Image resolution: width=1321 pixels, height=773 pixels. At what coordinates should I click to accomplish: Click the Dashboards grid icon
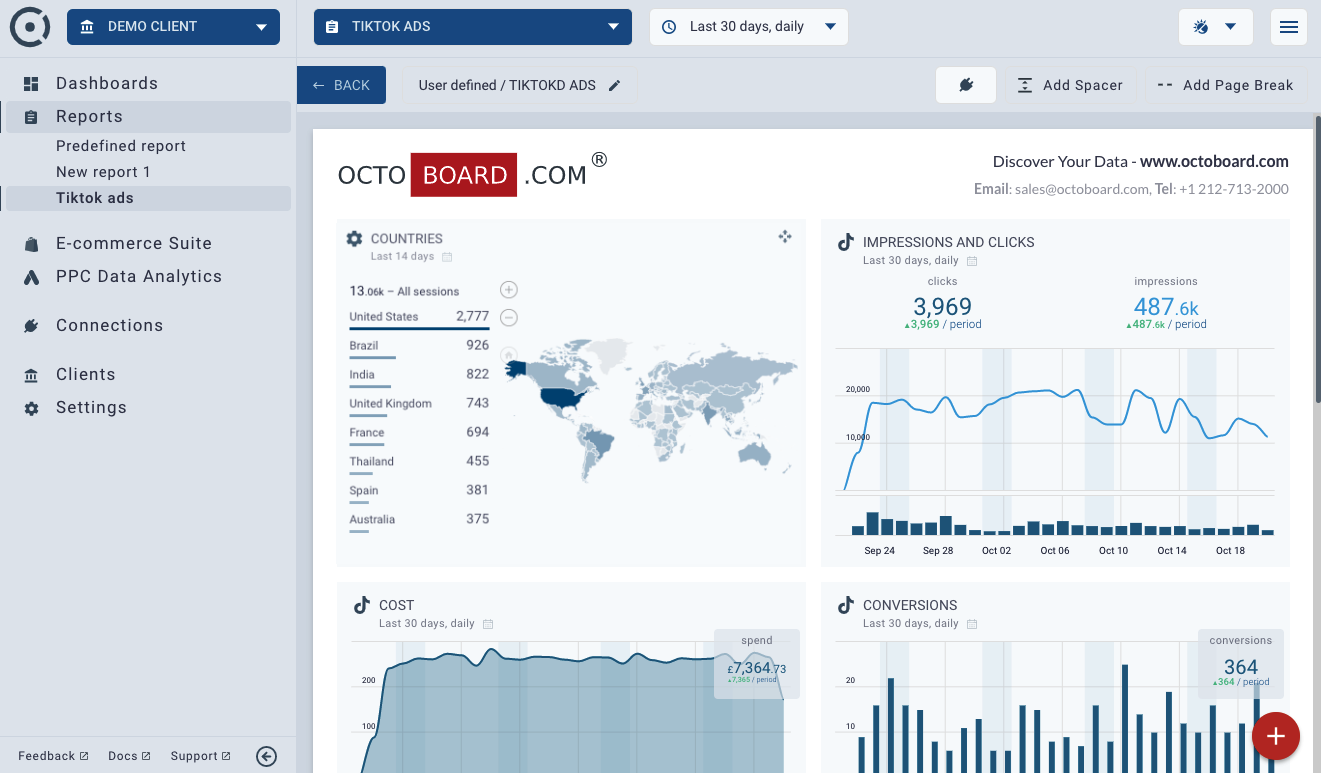(31, 84)
